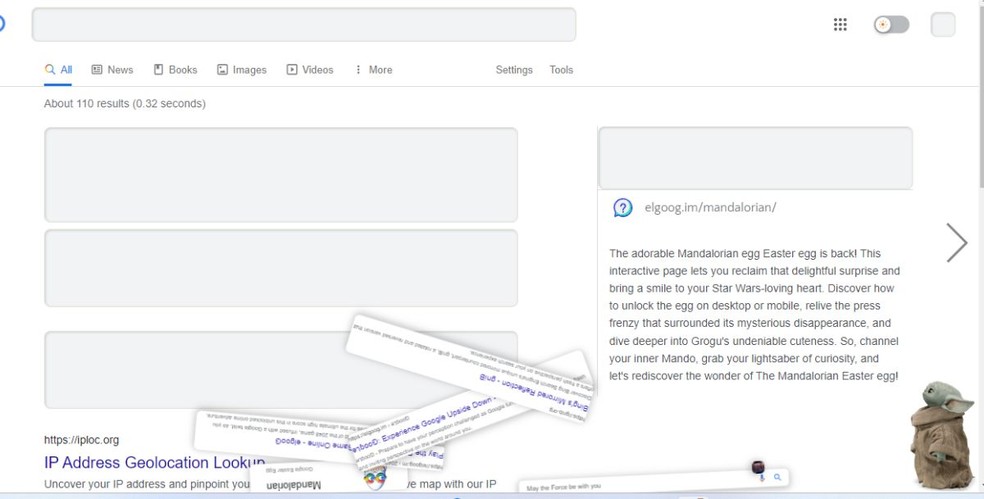The height and width of the screenshot is (499, 984).
Task: Click the grey placeholder above the elgoog.im link
Action: click(756, 158)
